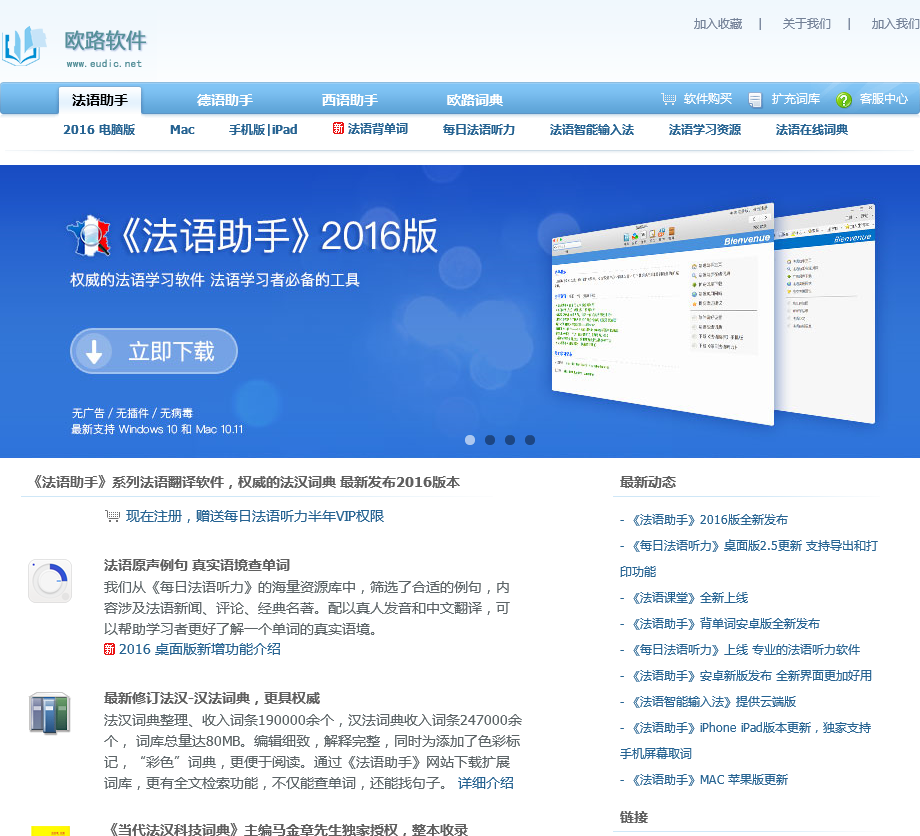Image resolution: width=920 pixels, height=836 pixels.
Task: Open 2016 桌面版新增功能介绍 link
Action: pyautogui.click(x=199, y=649)
